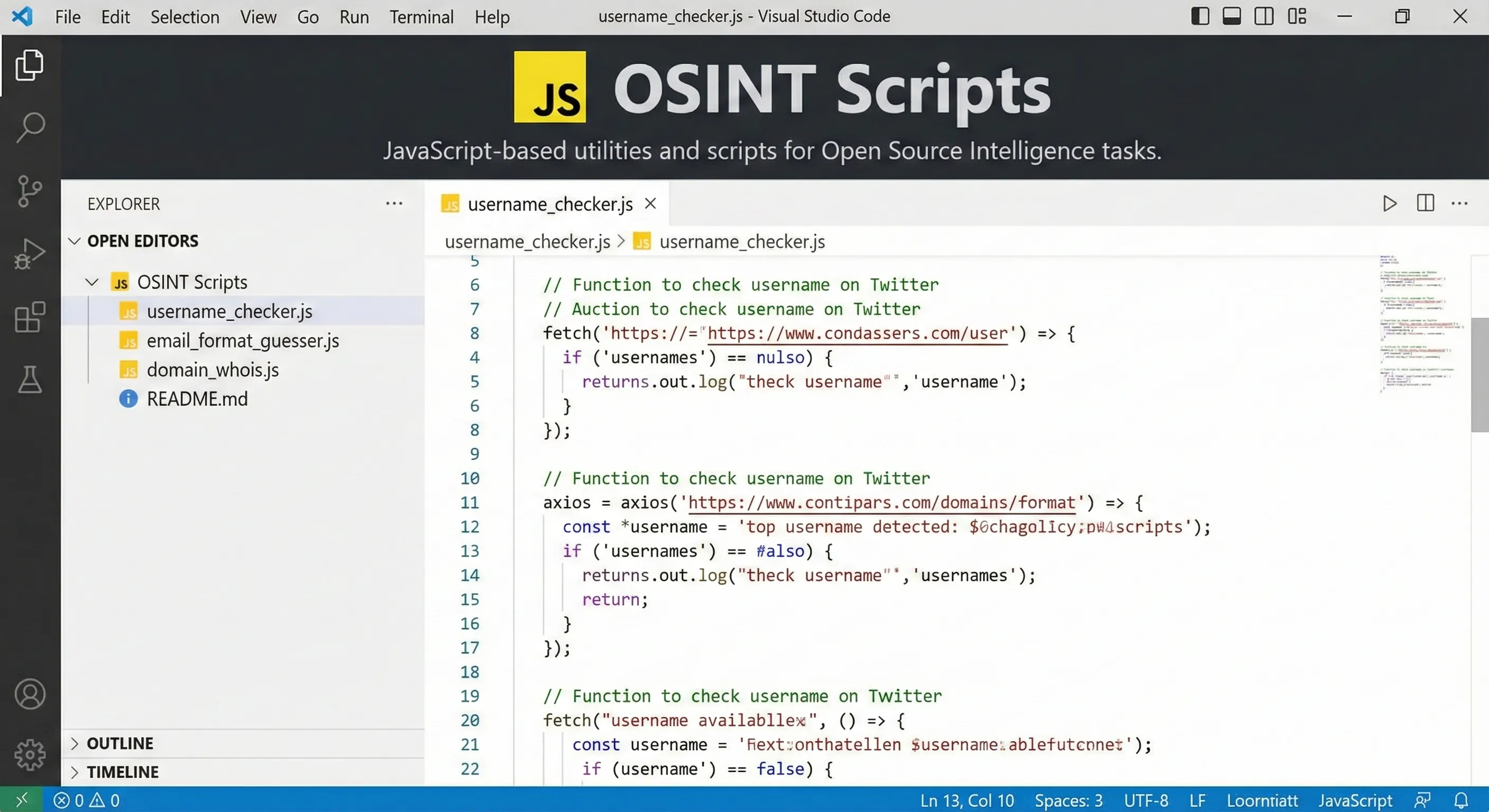Open the Extensions view
This screenshot has height=812, width=1489.
[x=30, y=317]
